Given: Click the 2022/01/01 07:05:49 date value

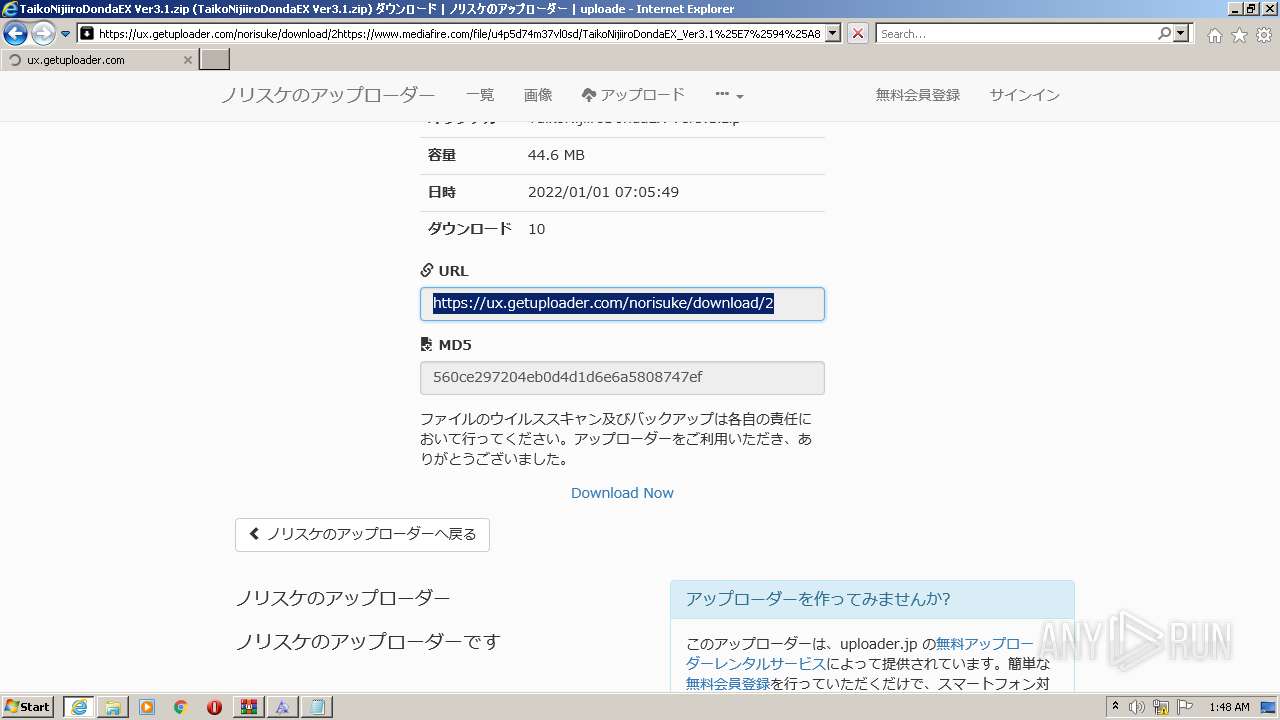Looking at the screenshot, I should tap(603, 192).
